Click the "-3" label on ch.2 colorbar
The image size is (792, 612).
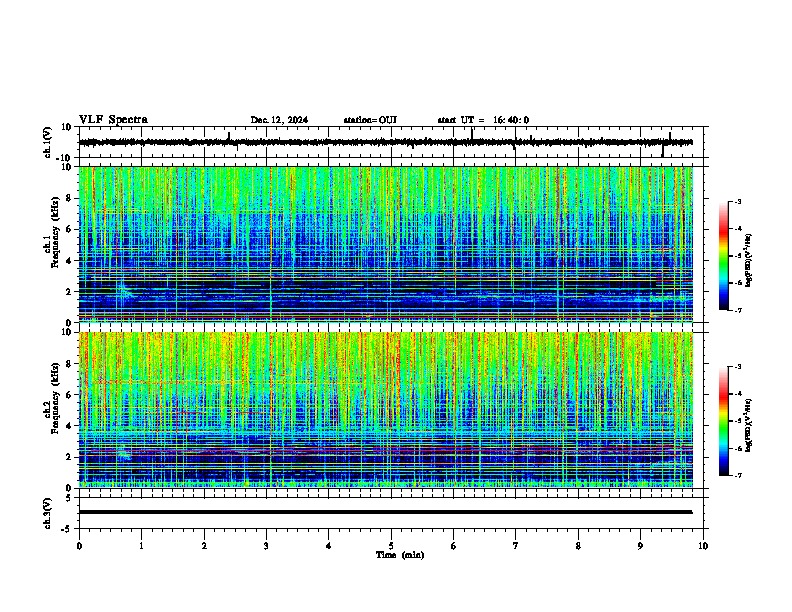738,367
